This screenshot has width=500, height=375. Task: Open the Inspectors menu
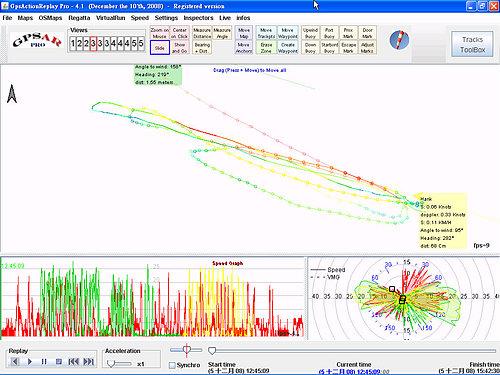click(x=198, y=18)
